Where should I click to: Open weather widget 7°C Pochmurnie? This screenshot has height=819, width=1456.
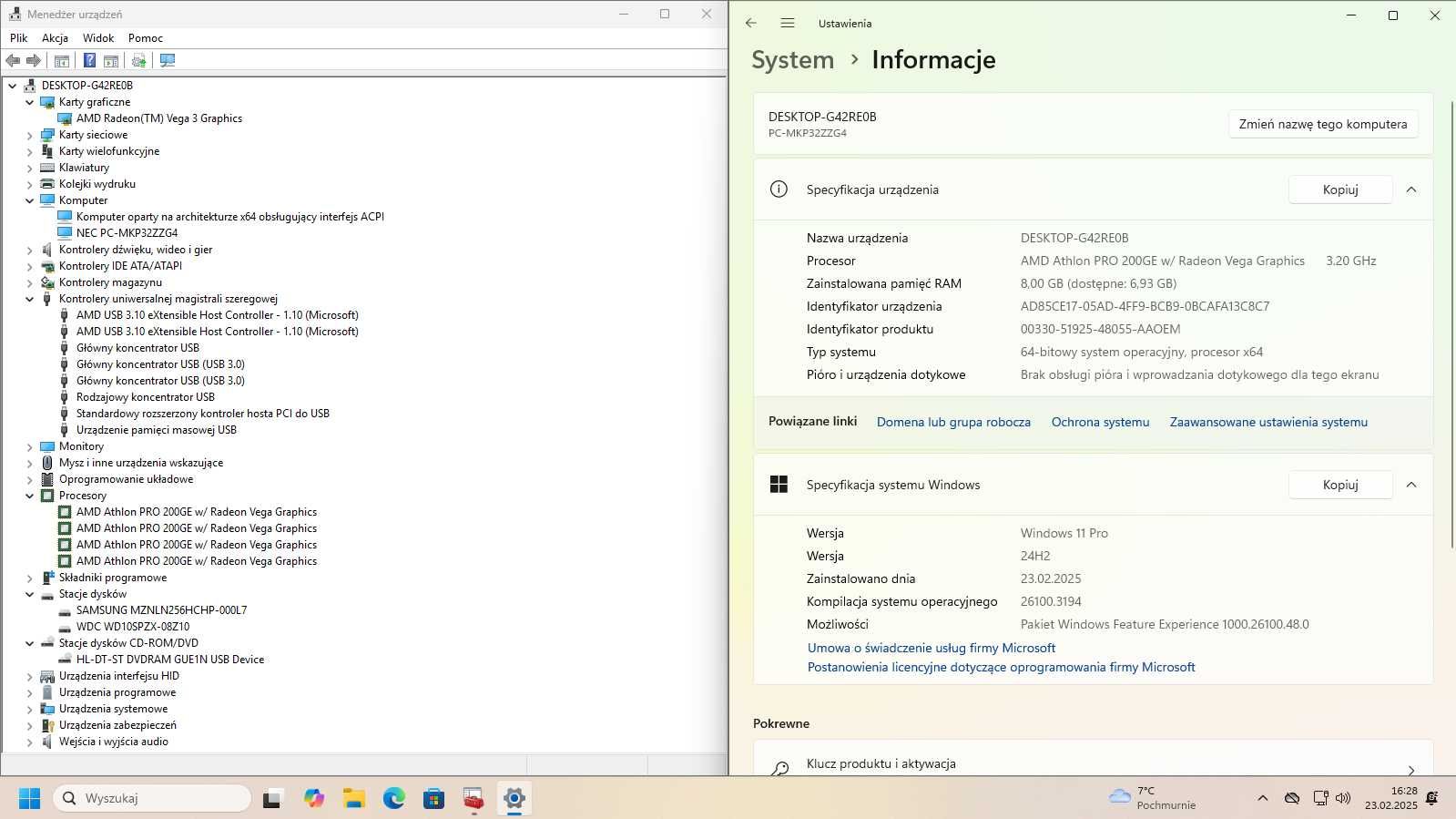pos(1153,798)
